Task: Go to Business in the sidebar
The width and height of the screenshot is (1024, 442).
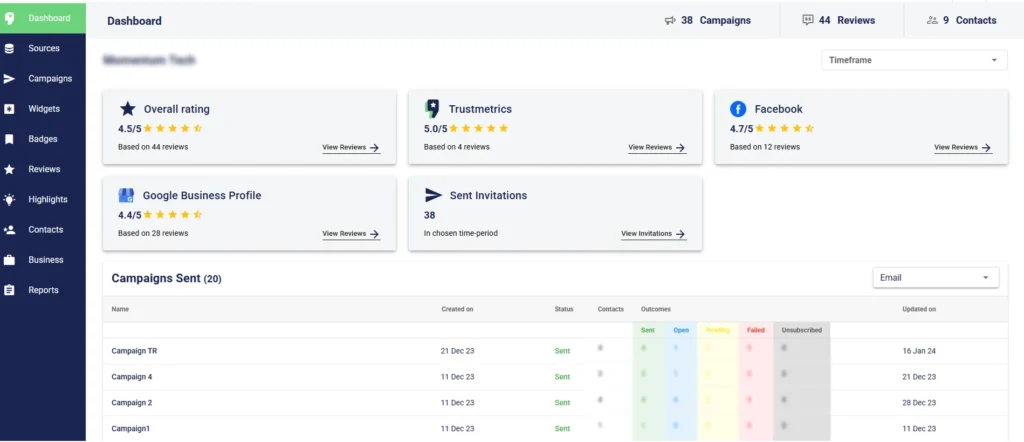Action: click(42, 260)
